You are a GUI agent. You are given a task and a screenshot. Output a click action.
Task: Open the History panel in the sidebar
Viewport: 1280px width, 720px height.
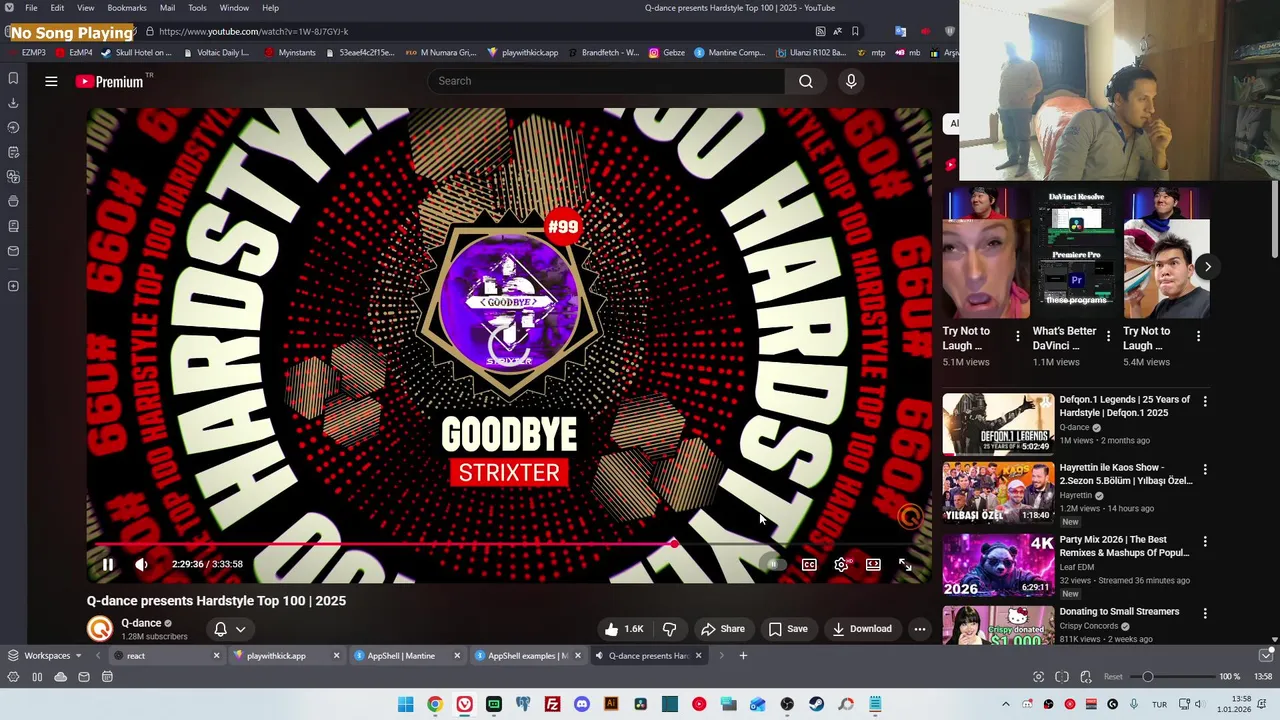(13, 127)
